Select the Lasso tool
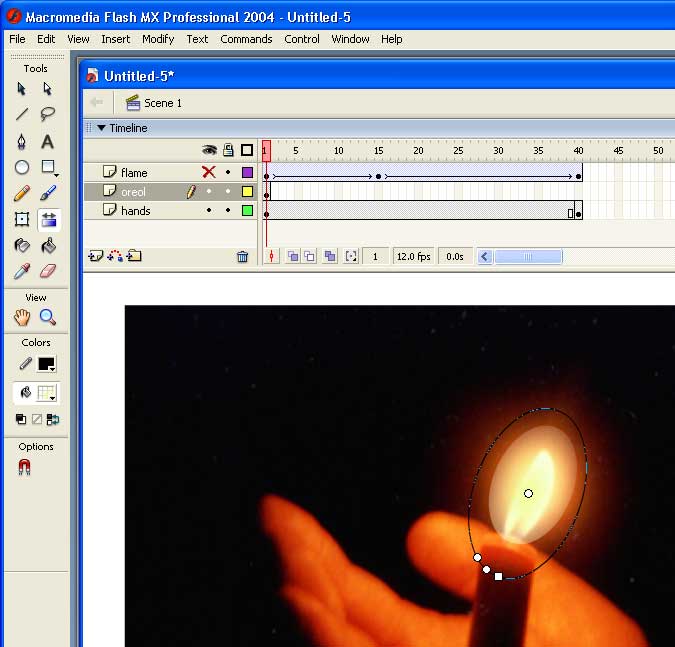The width and height of the screenshot is (675, 647). [47, 114]
